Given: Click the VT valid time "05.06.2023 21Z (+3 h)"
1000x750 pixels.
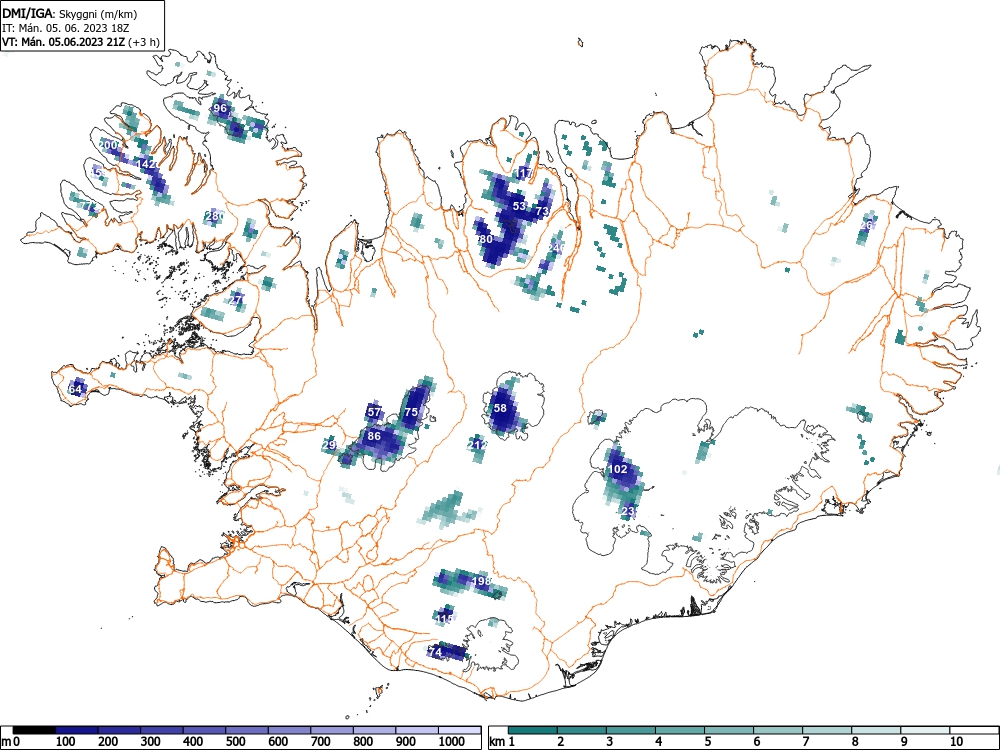Looking at the screenshot, I should [x=104, y=42].
